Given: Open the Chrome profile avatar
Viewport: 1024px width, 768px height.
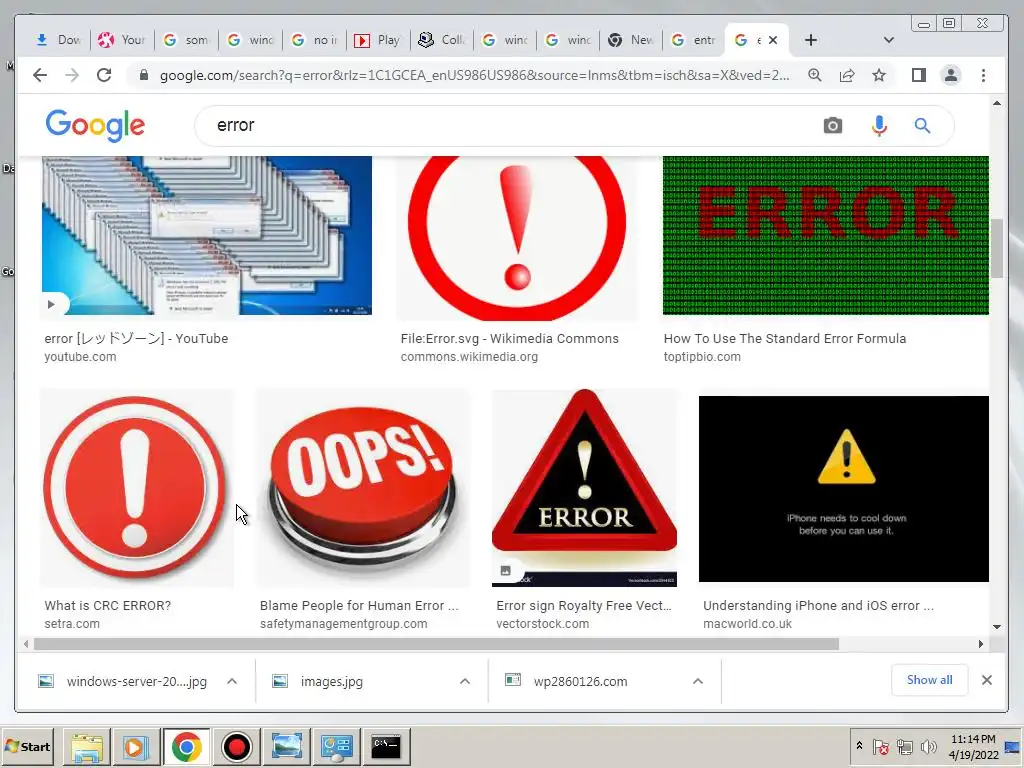Looking at the screenshot, I should [x=951, y=75].
